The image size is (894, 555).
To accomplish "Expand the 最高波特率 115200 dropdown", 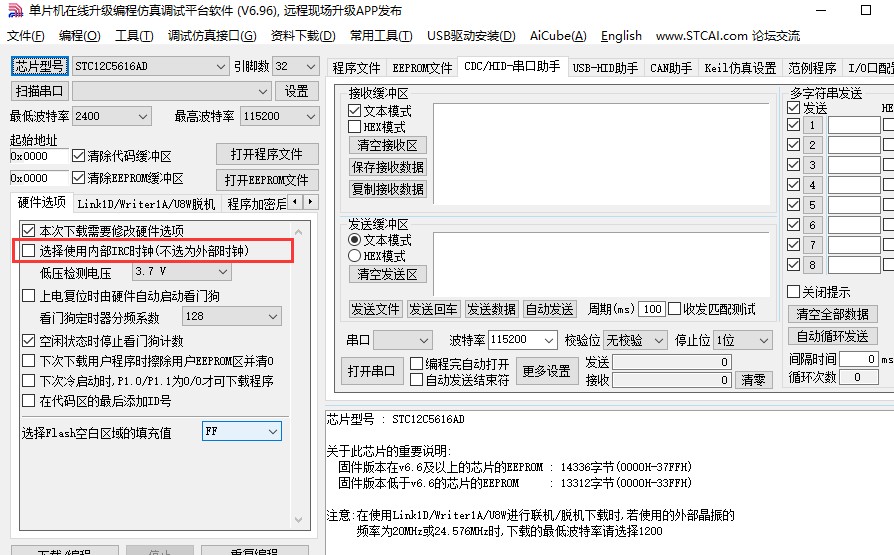I will click(310, 116).
